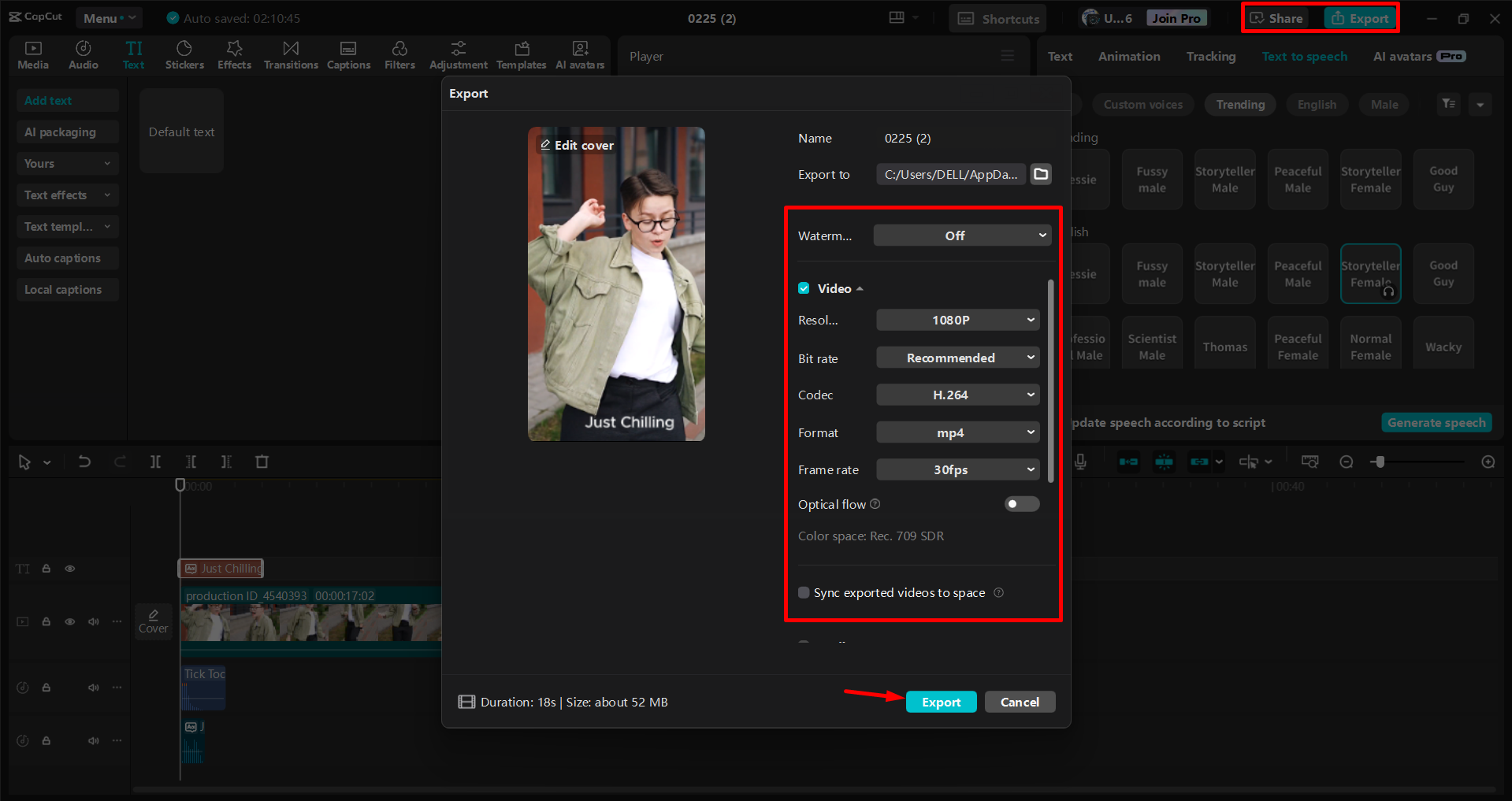
Task: Open the Transitions panel
Action: [x=291, y=55]
